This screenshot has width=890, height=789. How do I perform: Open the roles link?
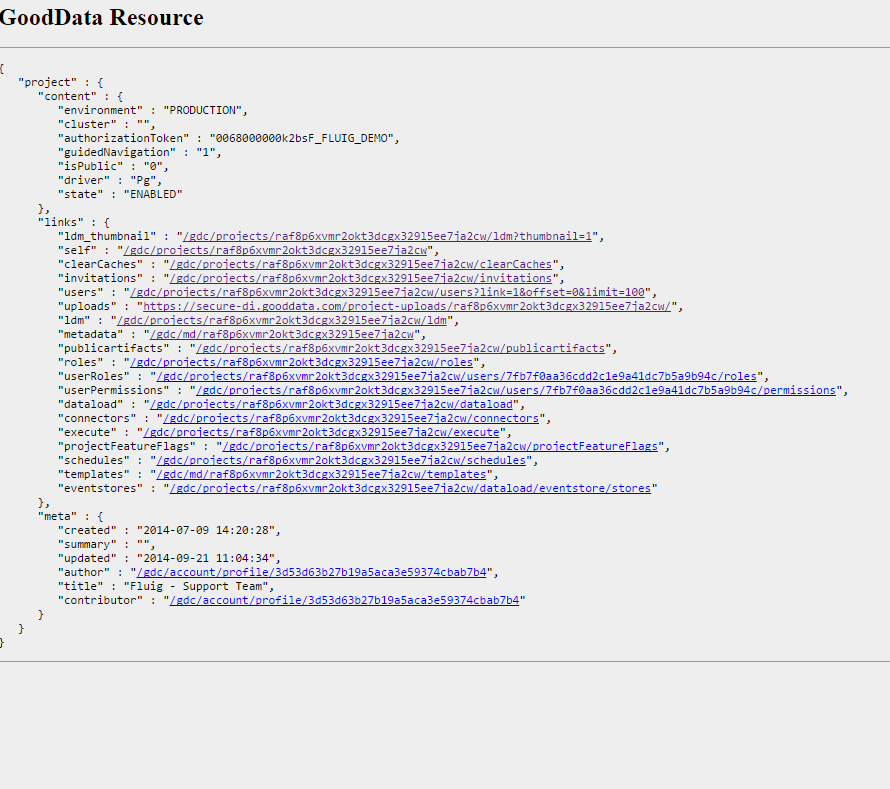pyautogui.click(x=301, y=362)
